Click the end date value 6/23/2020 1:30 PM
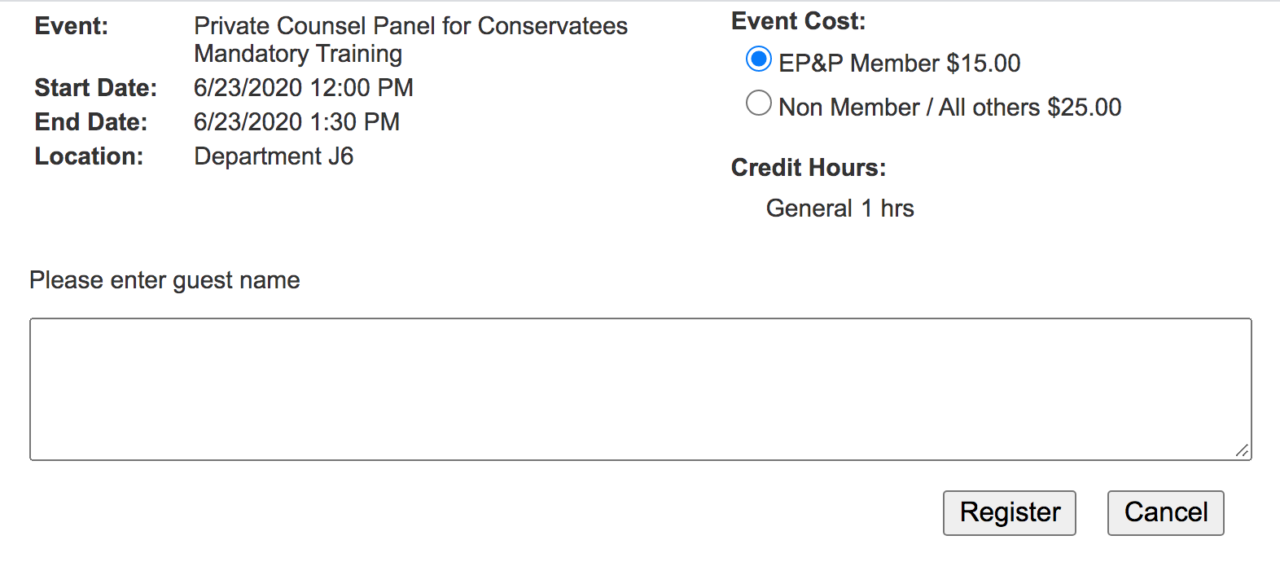 point(296,122)
